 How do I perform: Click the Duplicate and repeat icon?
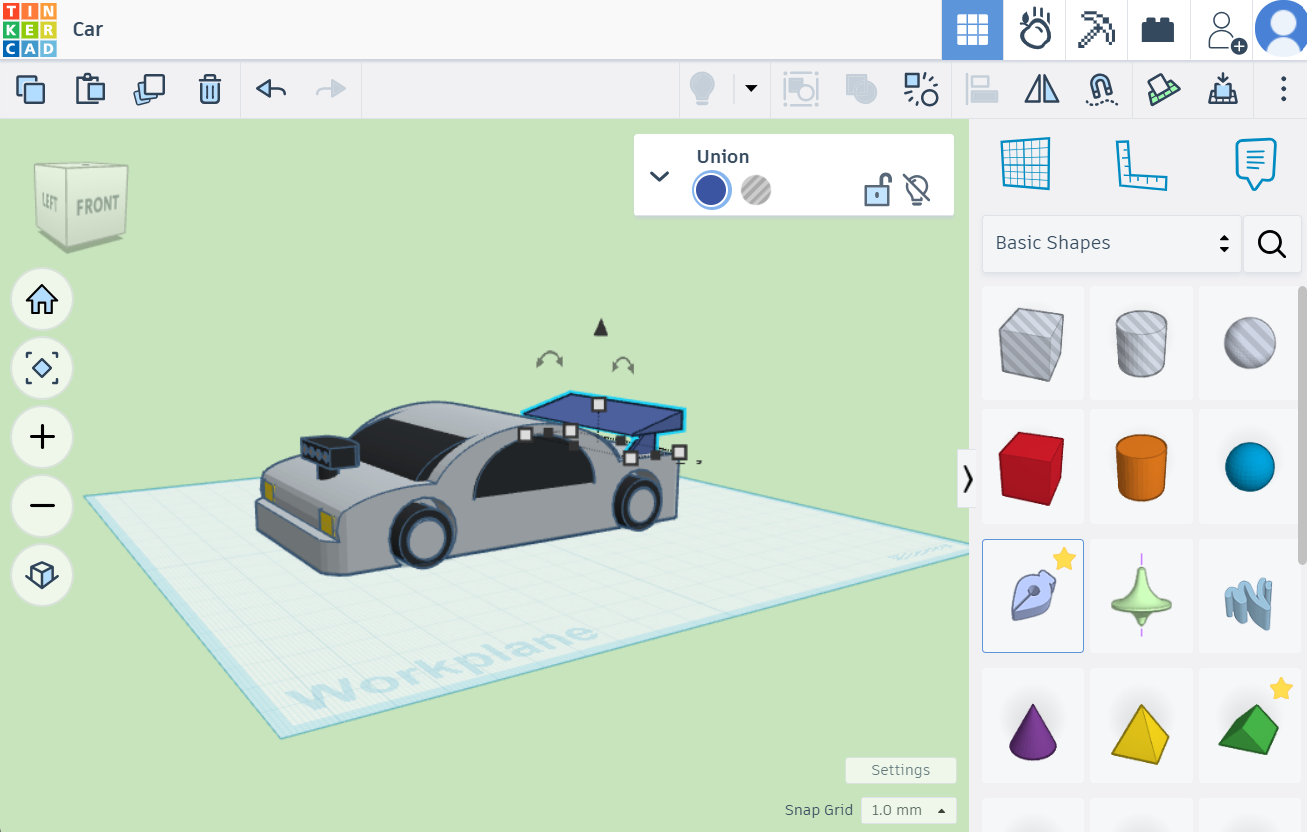(149, 89)
